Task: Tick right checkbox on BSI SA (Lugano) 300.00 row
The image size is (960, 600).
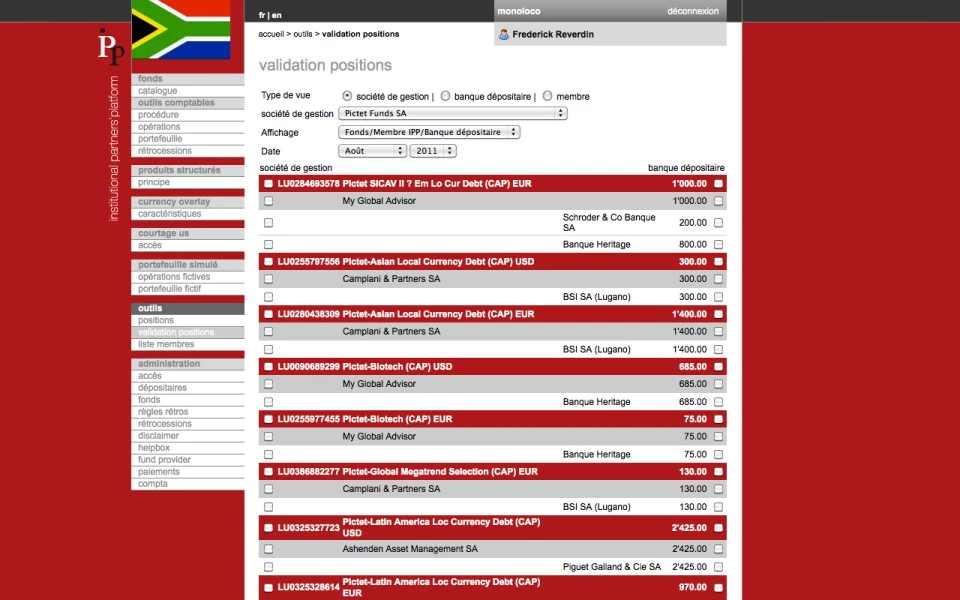Action: (x=718, y=297)
